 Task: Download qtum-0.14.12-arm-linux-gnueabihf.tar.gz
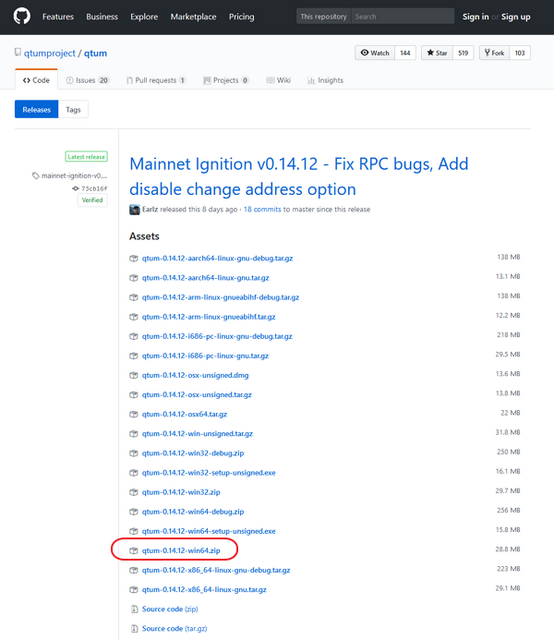209,317
